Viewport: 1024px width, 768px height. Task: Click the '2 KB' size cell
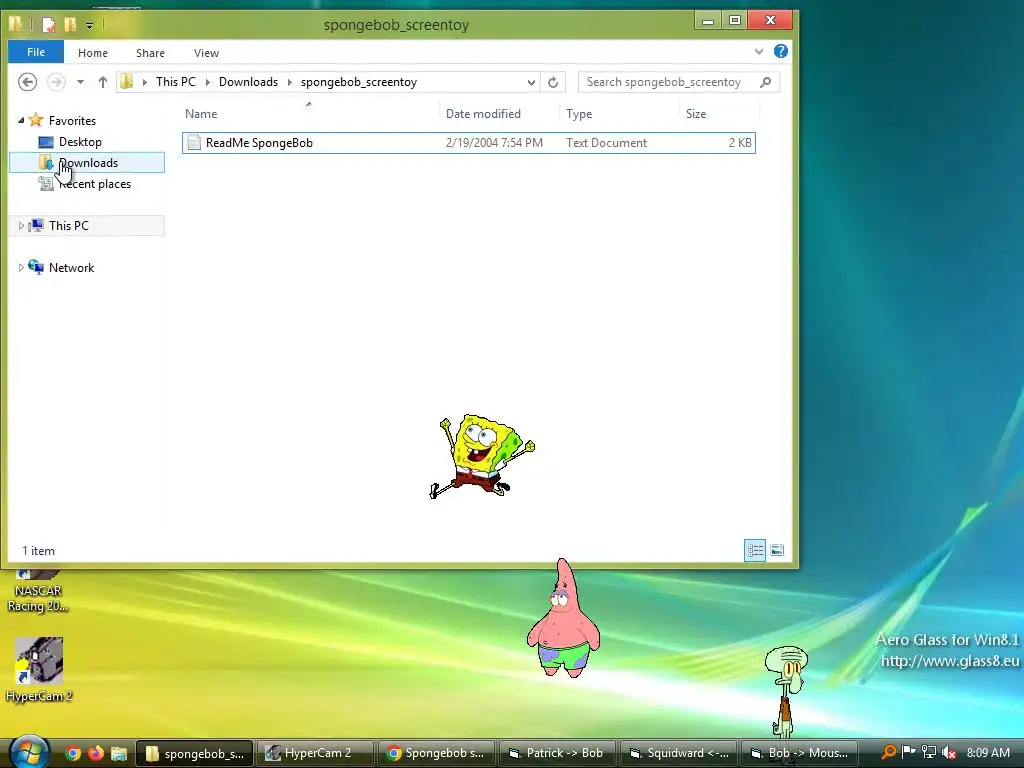point(740,142)
